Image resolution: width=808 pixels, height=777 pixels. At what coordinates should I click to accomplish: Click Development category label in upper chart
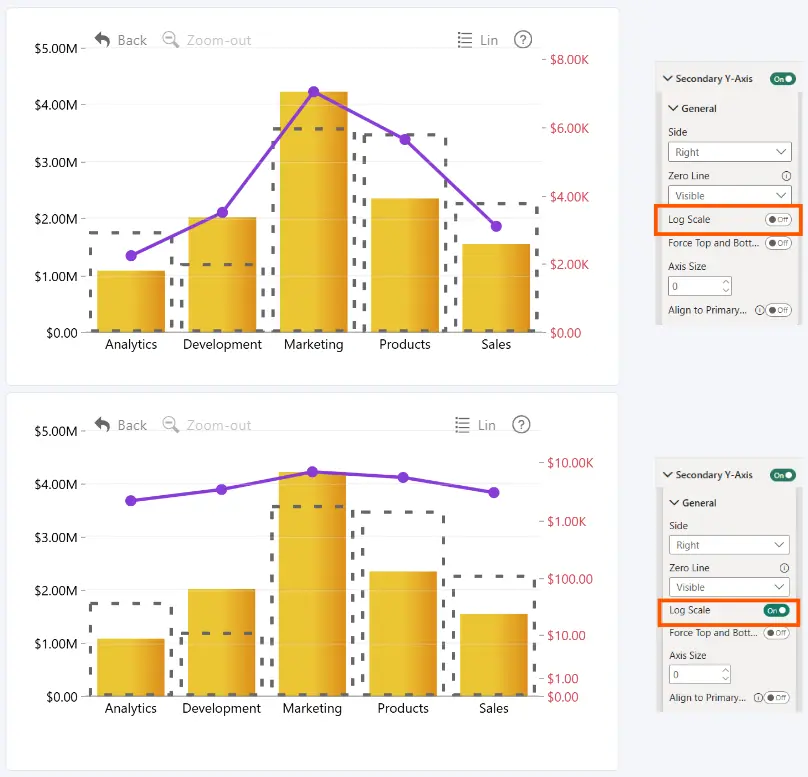coord(222,344)
